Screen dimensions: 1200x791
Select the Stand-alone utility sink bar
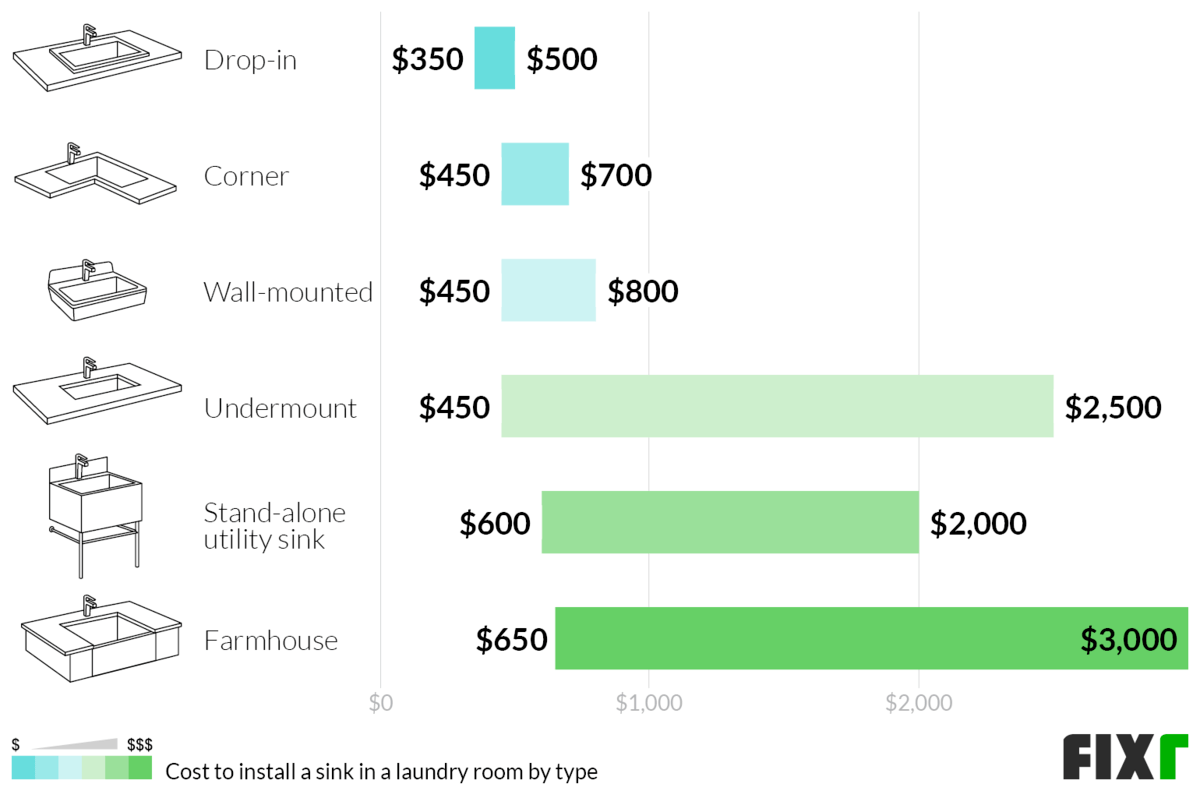[730, 522]
